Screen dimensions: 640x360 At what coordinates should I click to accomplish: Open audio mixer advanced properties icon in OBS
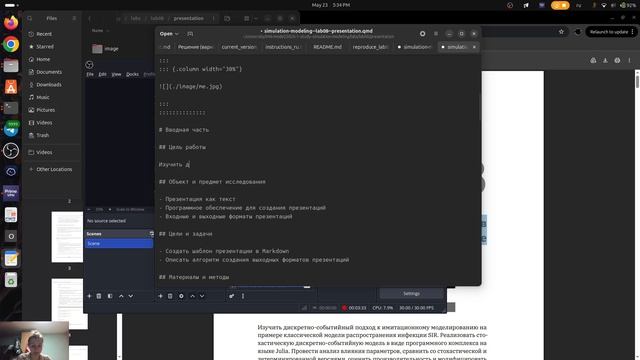232,296
